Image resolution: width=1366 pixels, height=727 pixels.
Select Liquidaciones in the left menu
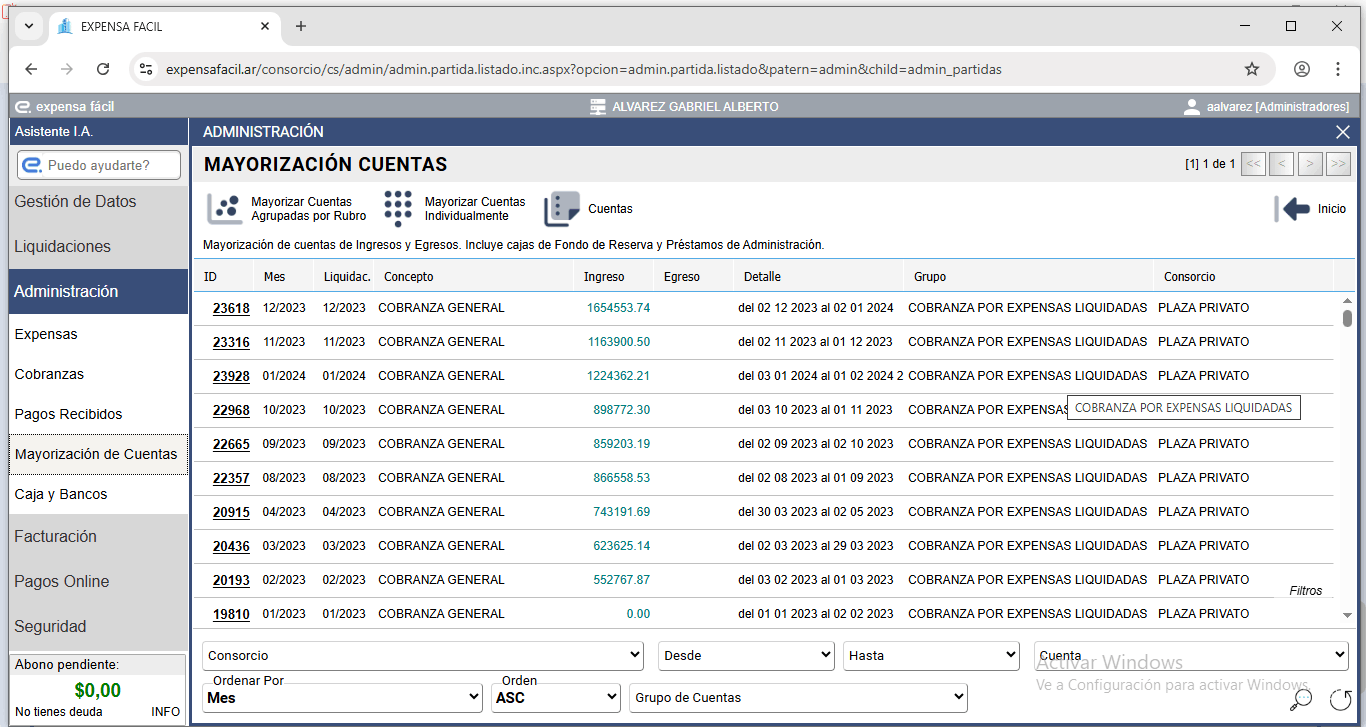(62, 246)
